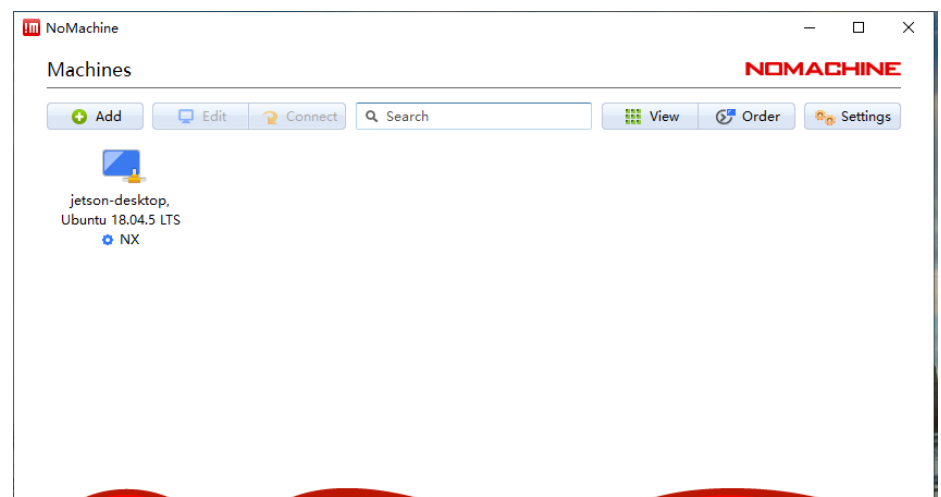Screen dimensions: 941x497
Task: Open the Order options
Action: click(747, 116)
